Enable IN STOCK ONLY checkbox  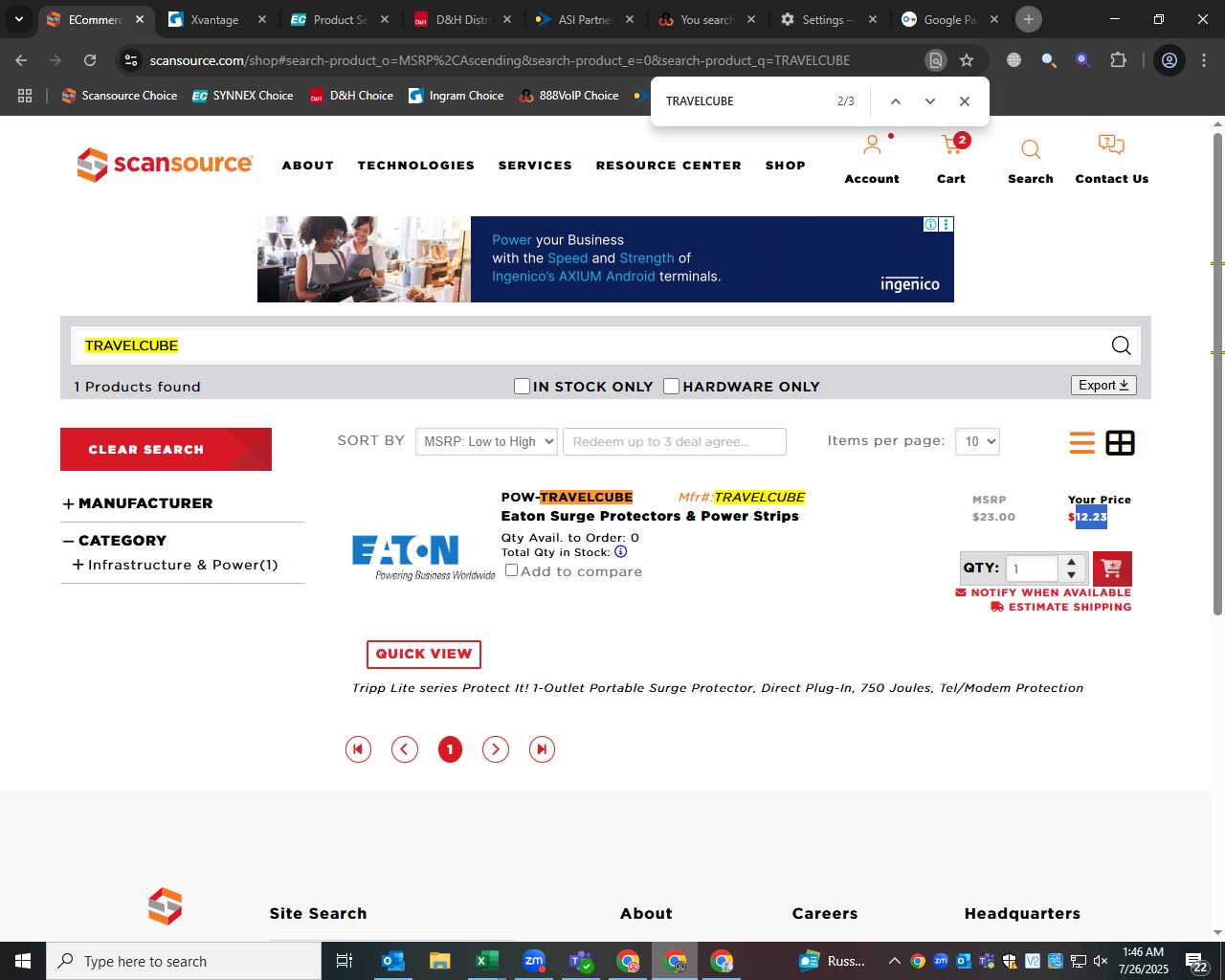522,386
